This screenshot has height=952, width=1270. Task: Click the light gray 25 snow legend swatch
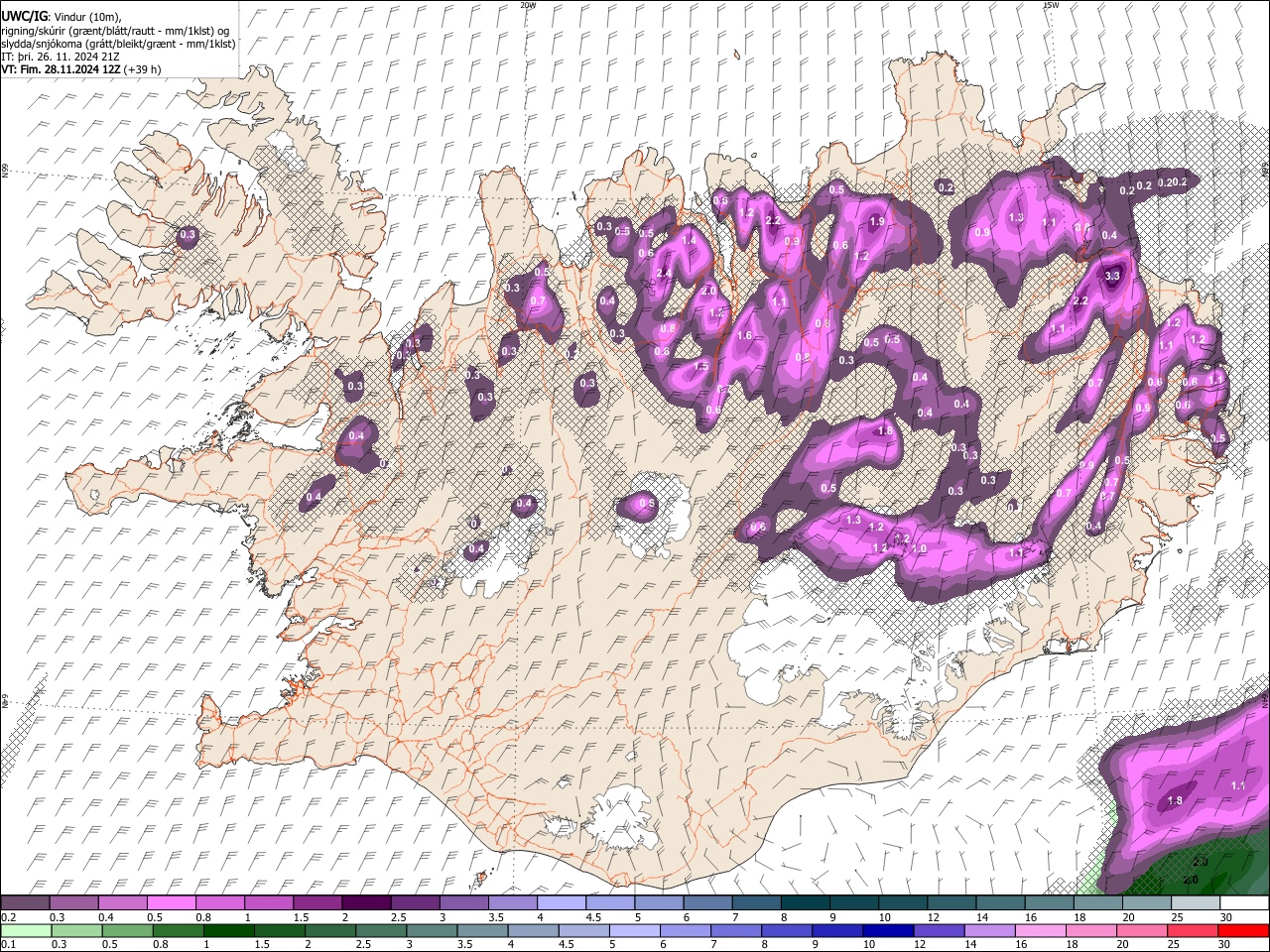tap(1196, 903)
